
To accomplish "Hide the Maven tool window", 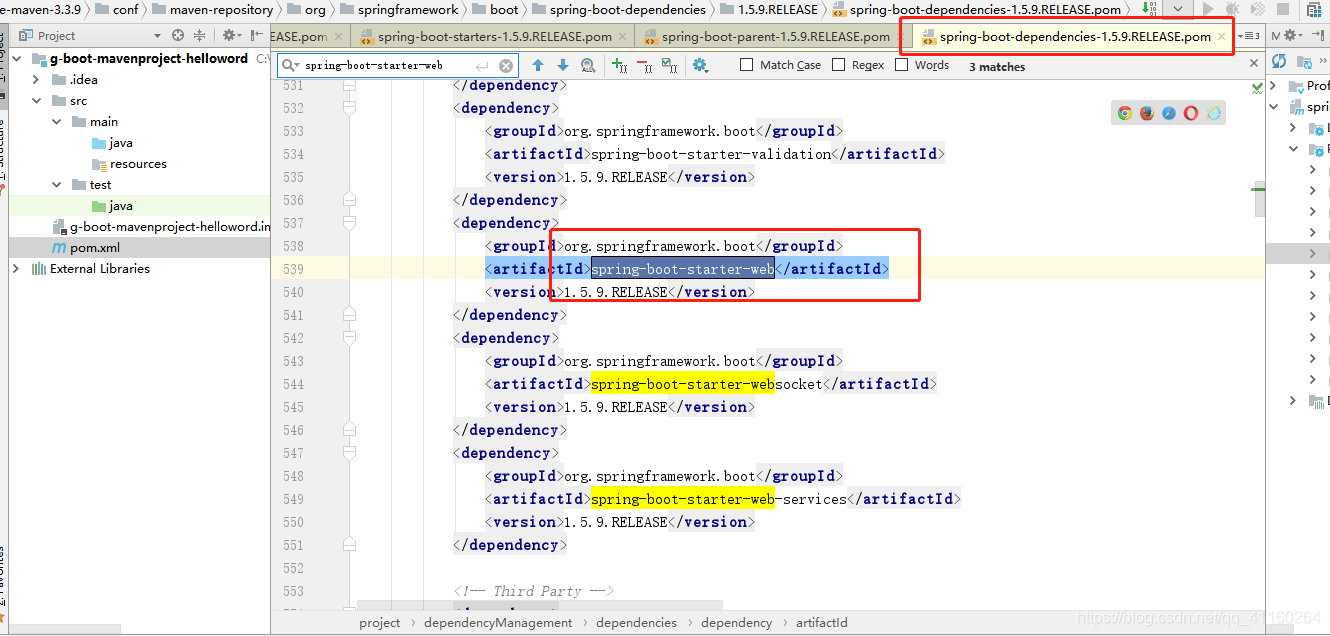I will (x=1318, y=35).
